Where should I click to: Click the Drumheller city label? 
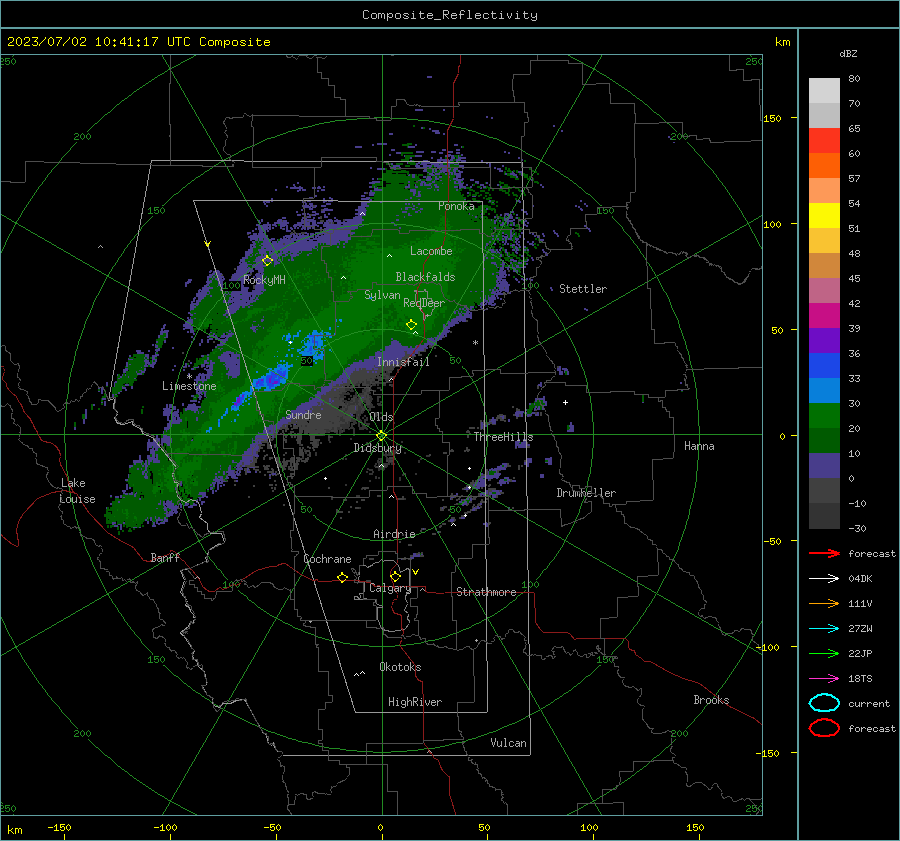click(586, 493)
